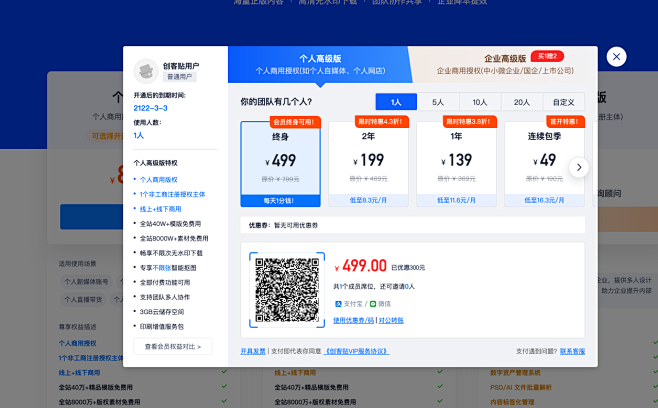Click the Alipay (支付宝) icon
658x408 pixels.
coord(338,304)
